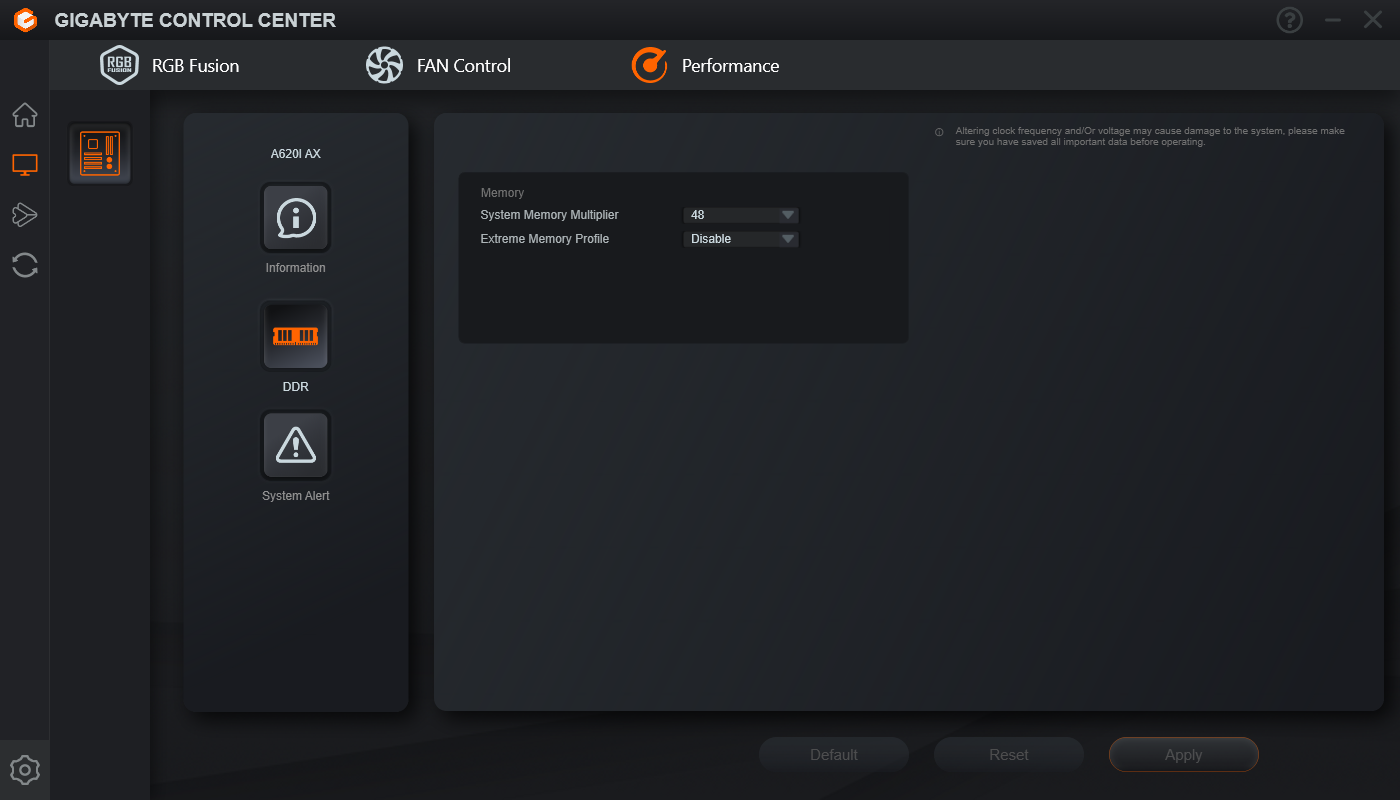Minimize the Gigabyte Control Center window
Viewport: 1400px width, 800px height.
pos(1332,20)
